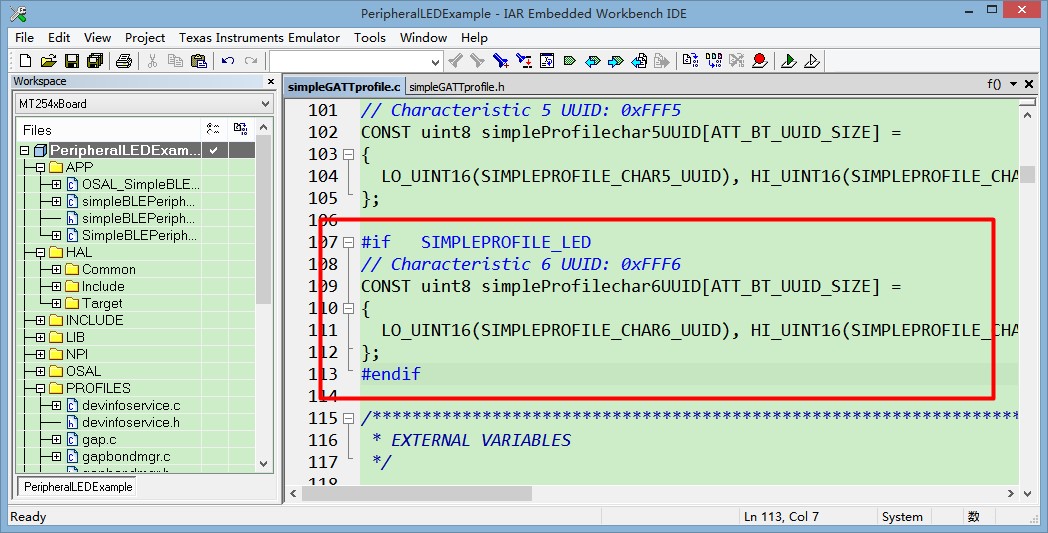The height and width of the screenshot is (533, 1048).
Task: Click the Open file folder icon
Action: tap(48, 61)
